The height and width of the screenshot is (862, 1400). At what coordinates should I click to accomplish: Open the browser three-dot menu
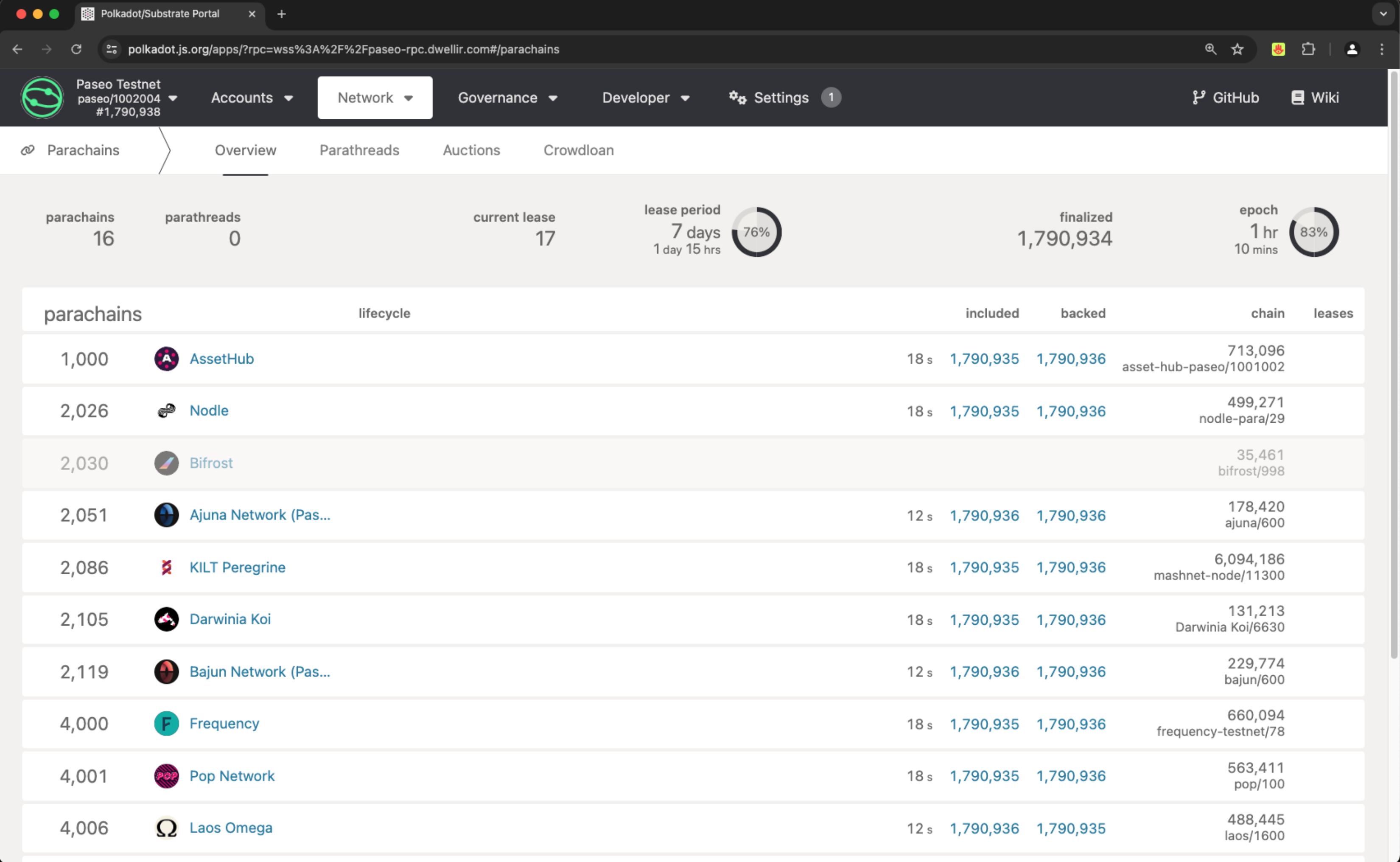click(1382, 49)
